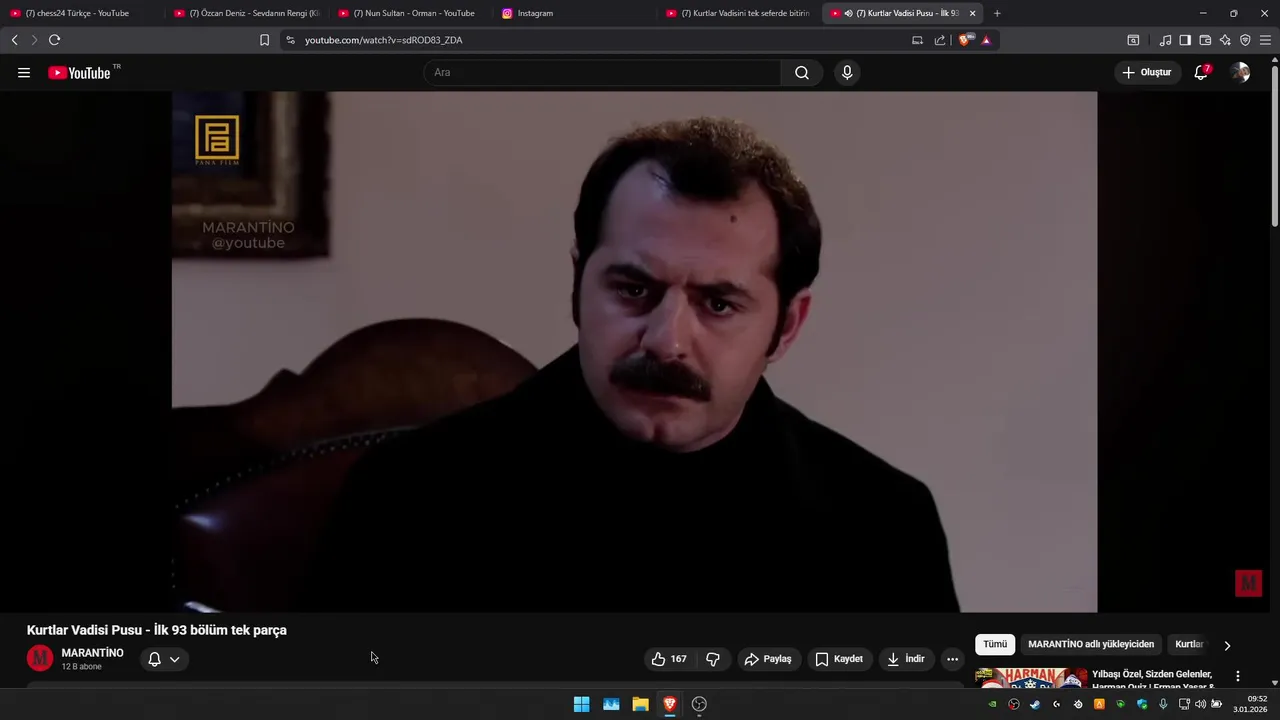The image size is (1280, 720).
Task: Select MARANTİNO adlı yükleyiciden chip
Action: point(1091,645)
